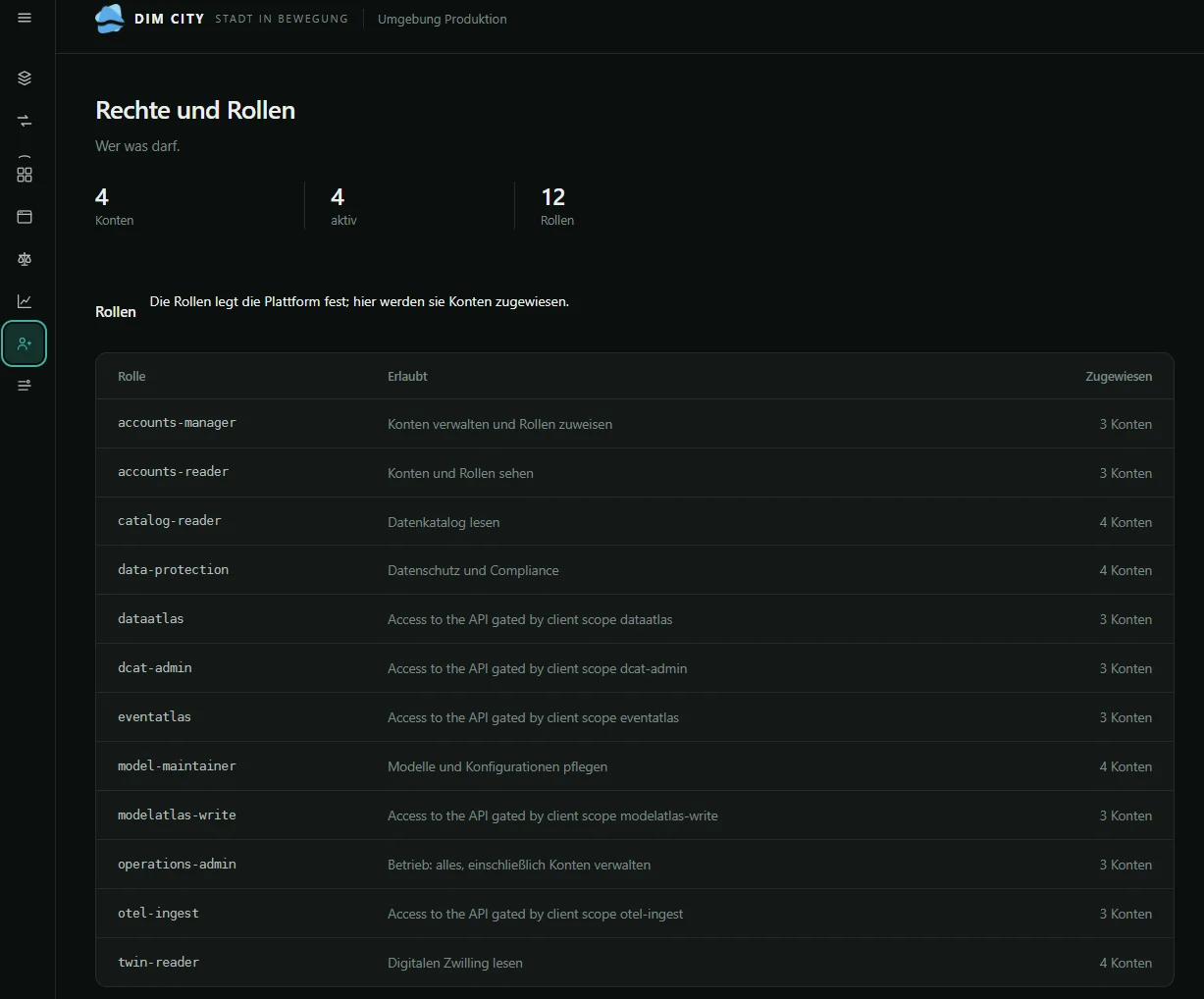
Task: Select the model-maintainer role name
Action: point(177,766)
